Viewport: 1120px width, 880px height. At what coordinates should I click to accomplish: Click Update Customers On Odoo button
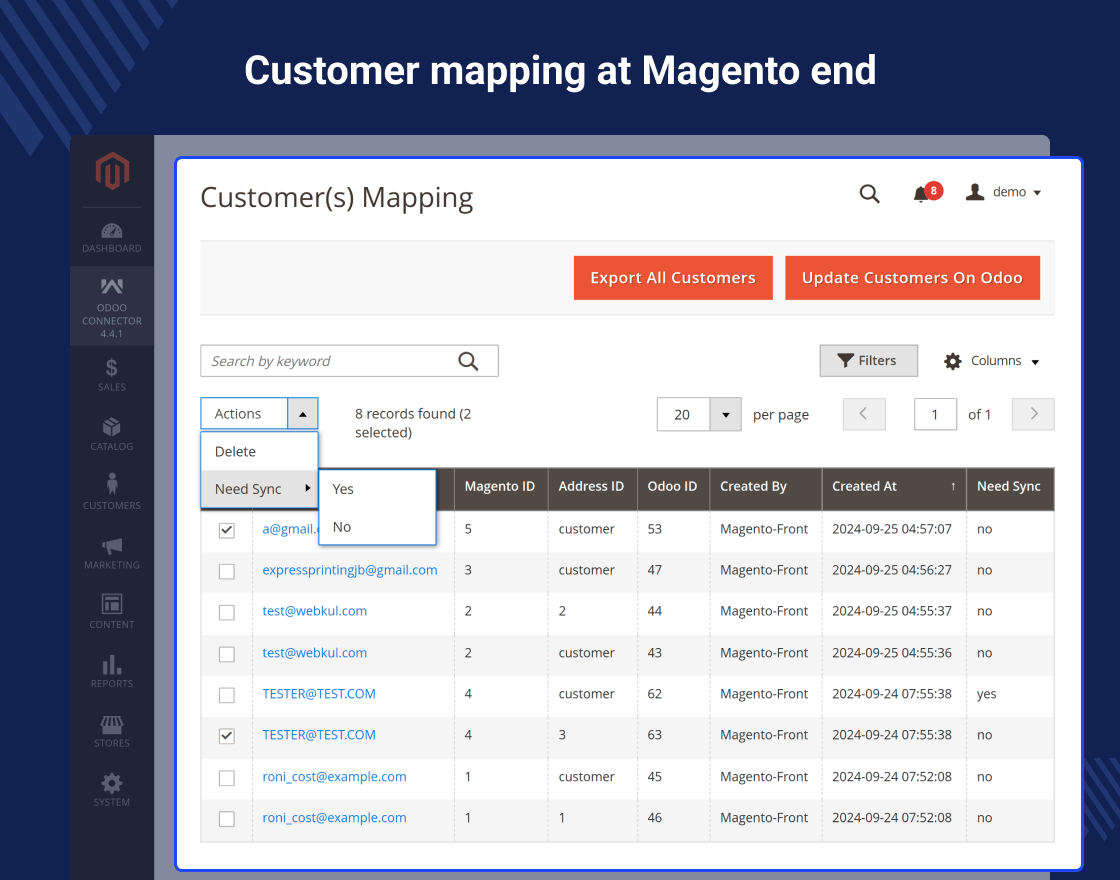[x=912, y=278]
